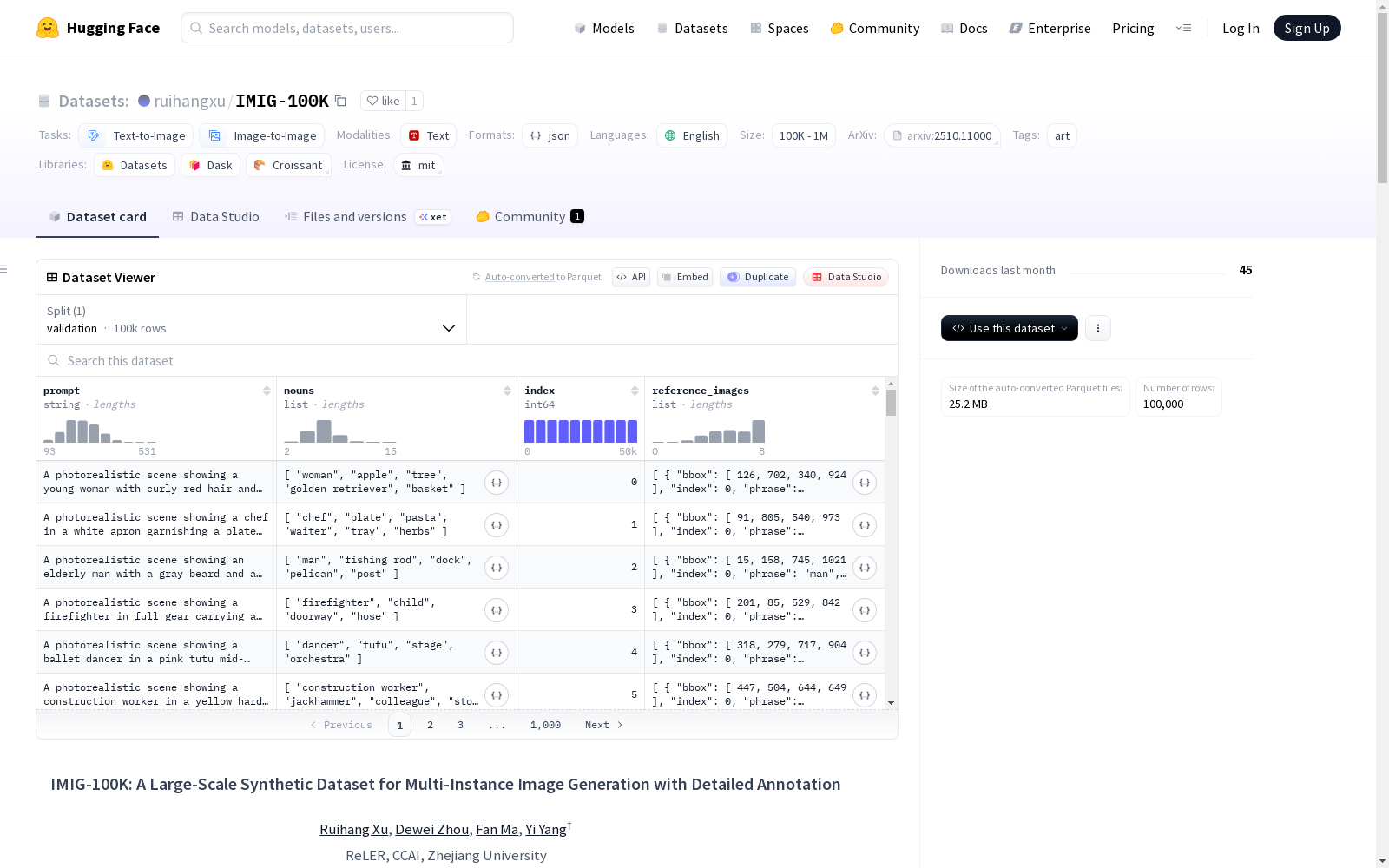Filter by the Text-to-Image task tag
This screenshot has height=868, width=1389.
[x=136, y=135]
